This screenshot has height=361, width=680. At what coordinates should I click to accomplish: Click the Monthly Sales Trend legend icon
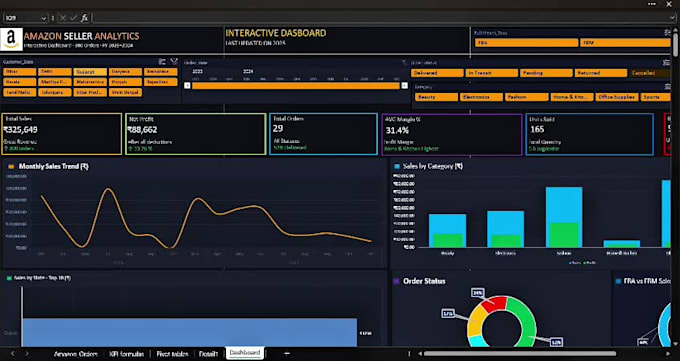click(11, 167)
